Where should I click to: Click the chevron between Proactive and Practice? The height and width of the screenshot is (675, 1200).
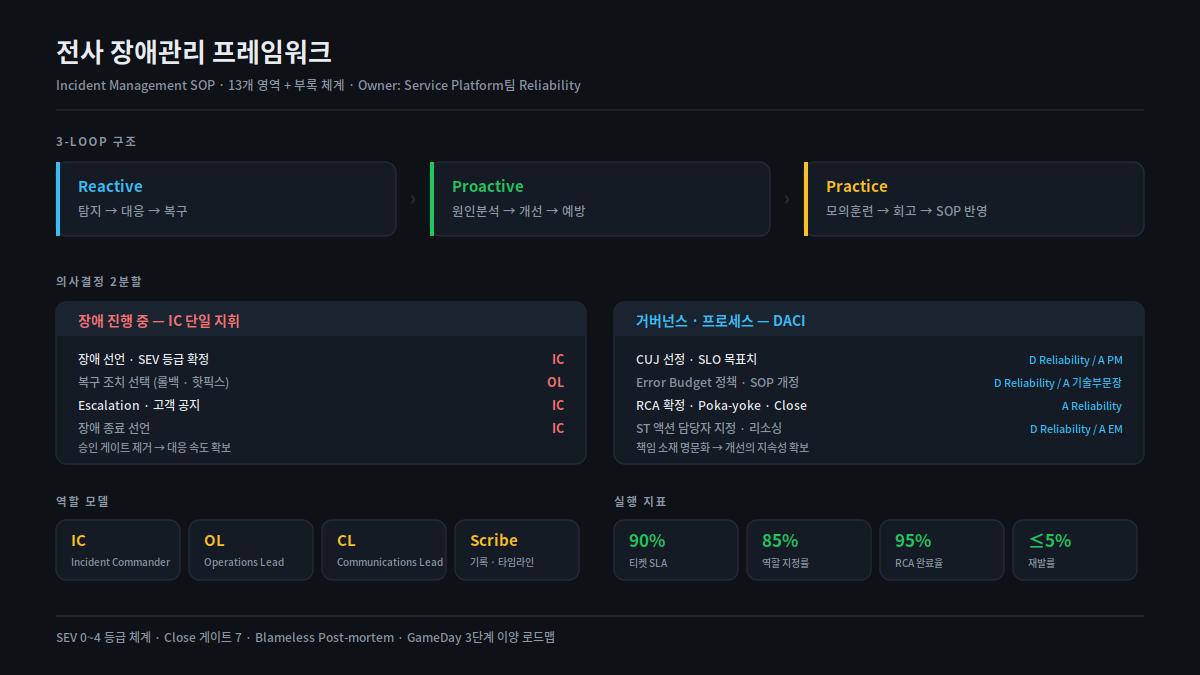coord(787,199)
